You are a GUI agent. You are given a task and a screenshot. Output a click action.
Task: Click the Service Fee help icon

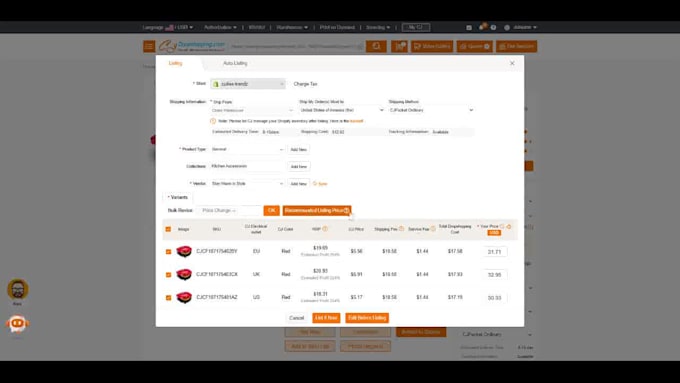pos(433,229)
